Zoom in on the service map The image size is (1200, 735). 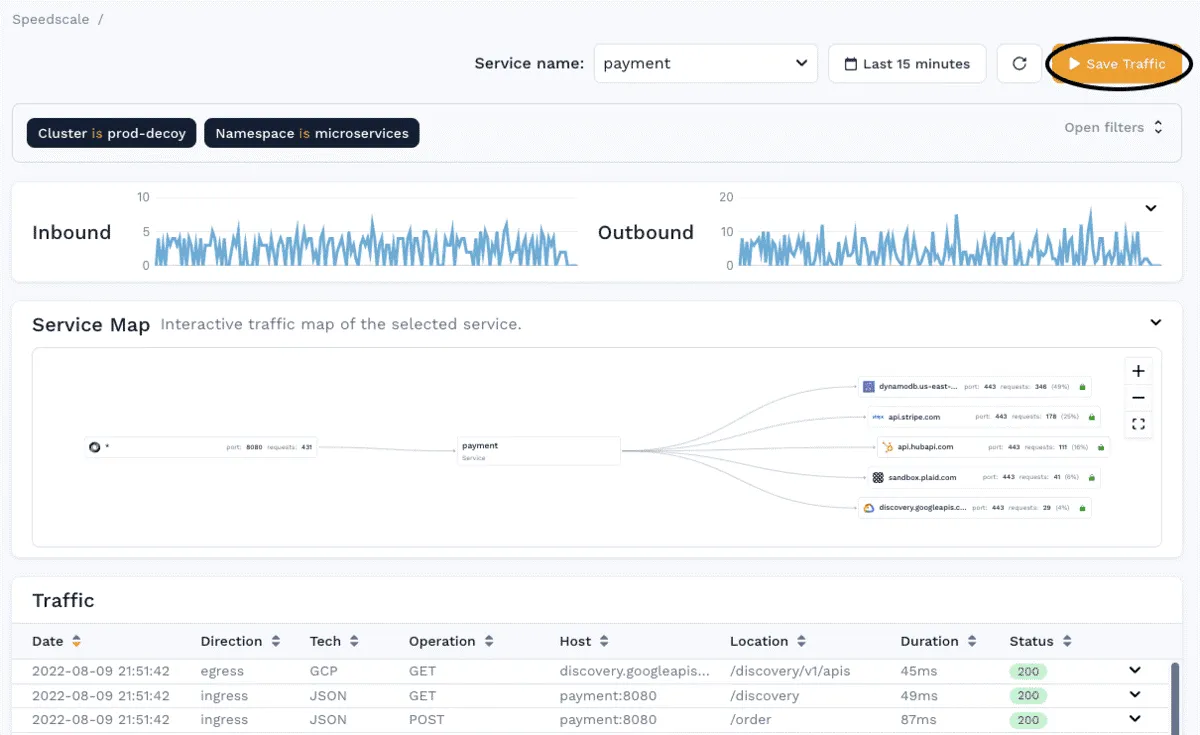pos(1138,370)
